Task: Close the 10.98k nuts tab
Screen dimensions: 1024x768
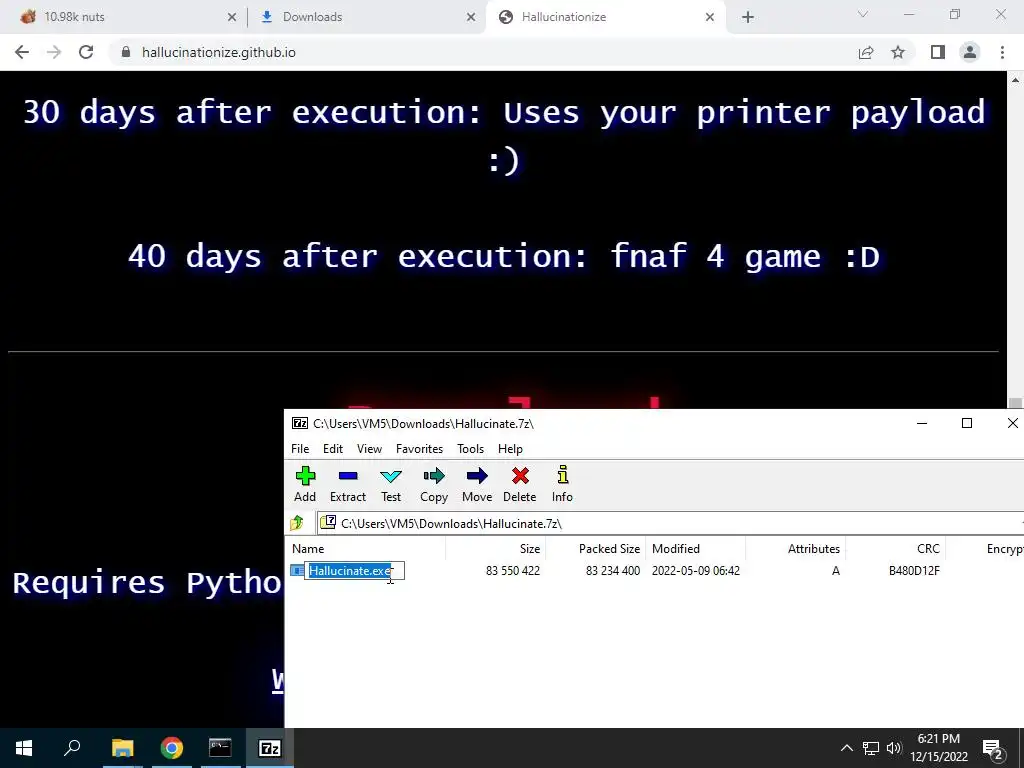Action: (x=232, y=18)
